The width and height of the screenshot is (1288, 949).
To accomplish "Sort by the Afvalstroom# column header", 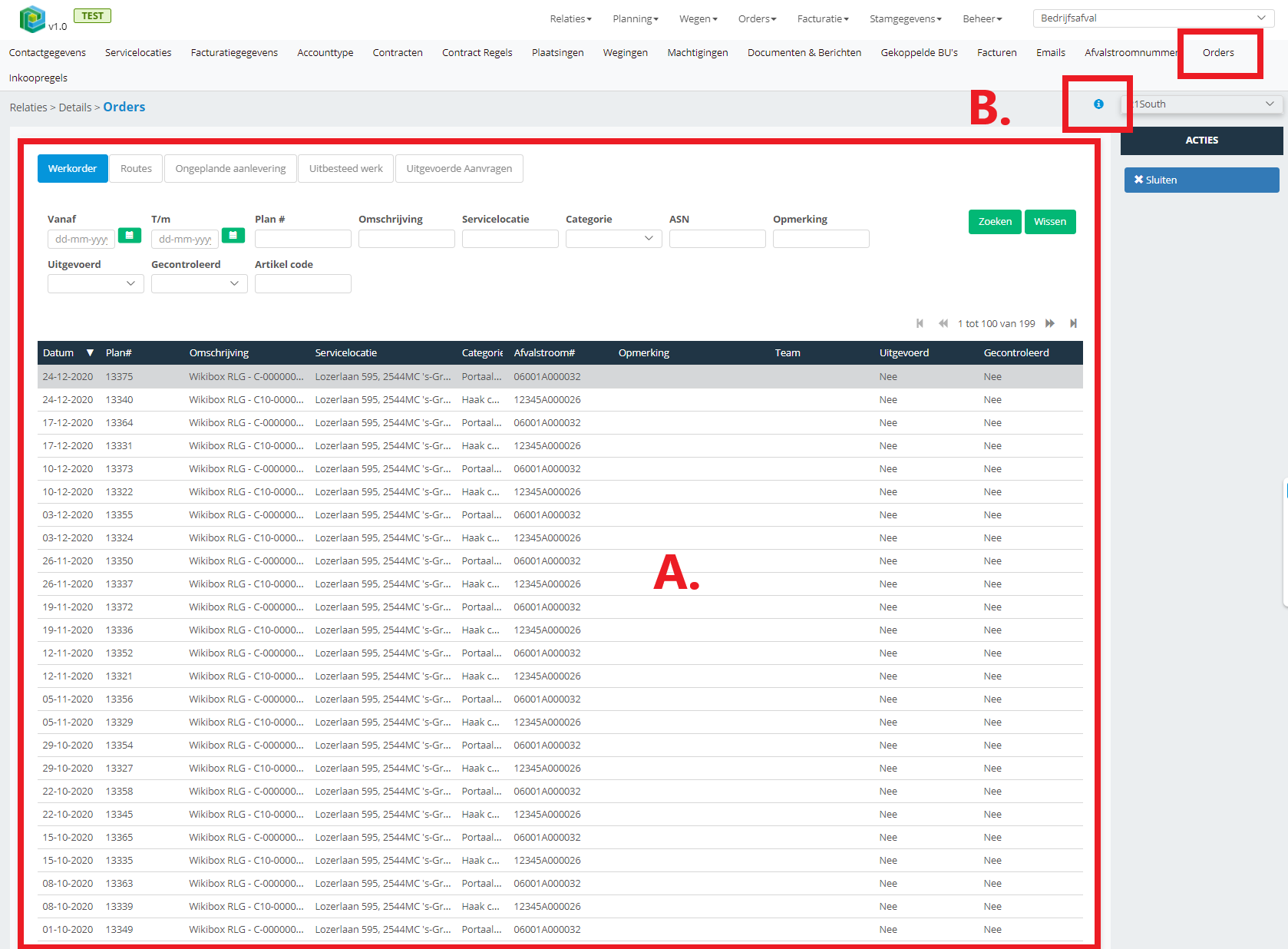I will [544, 352].
